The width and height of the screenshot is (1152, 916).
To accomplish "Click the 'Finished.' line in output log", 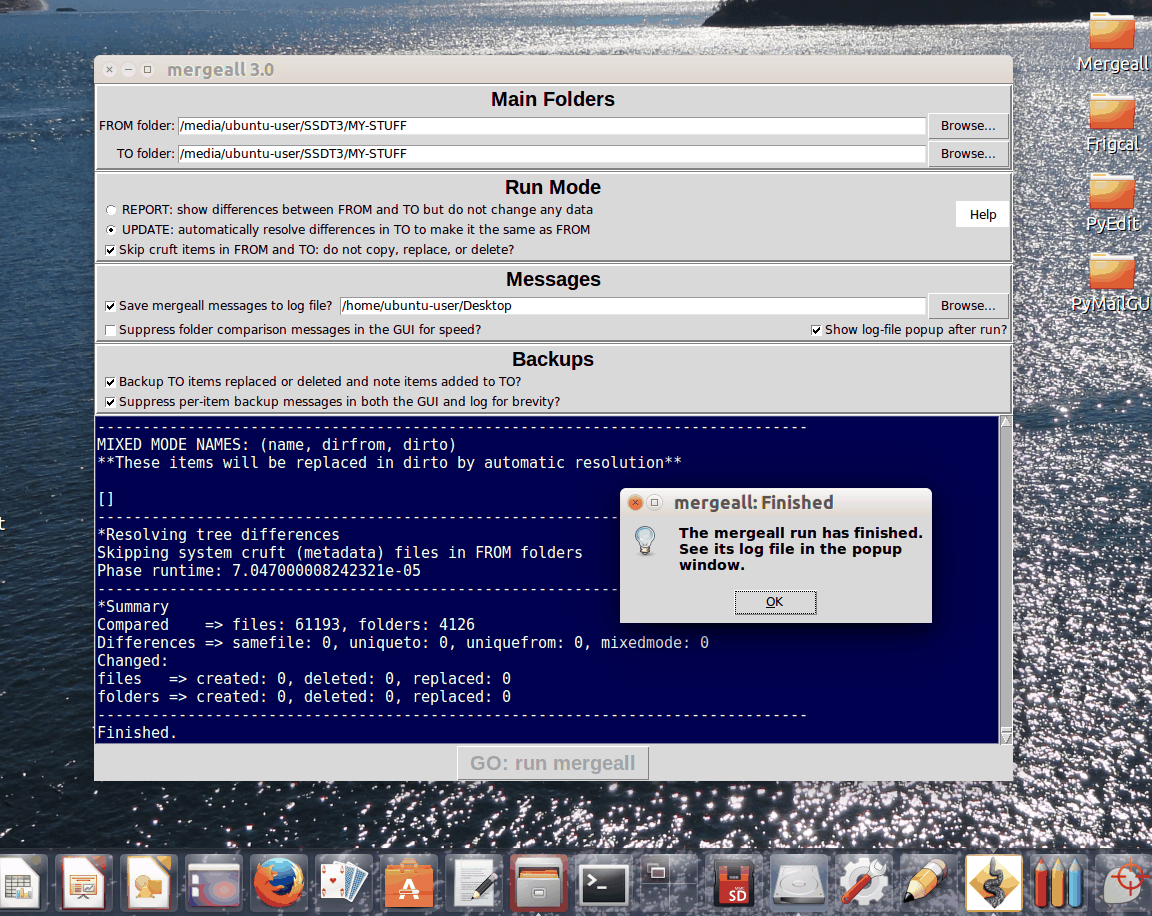I will tap(137, 732).
